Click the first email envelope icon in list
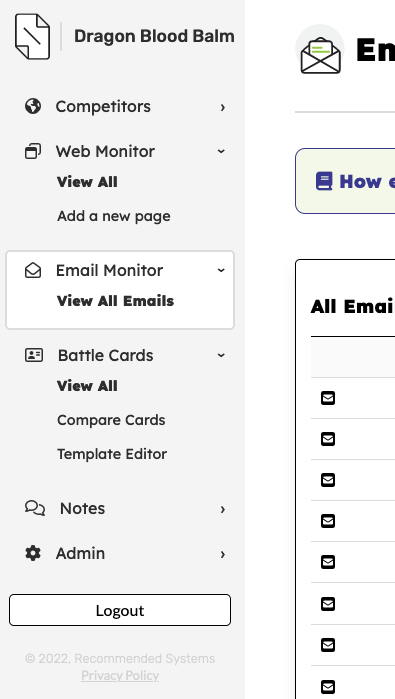This screenshot has width=395, height=699. point(328,398)
